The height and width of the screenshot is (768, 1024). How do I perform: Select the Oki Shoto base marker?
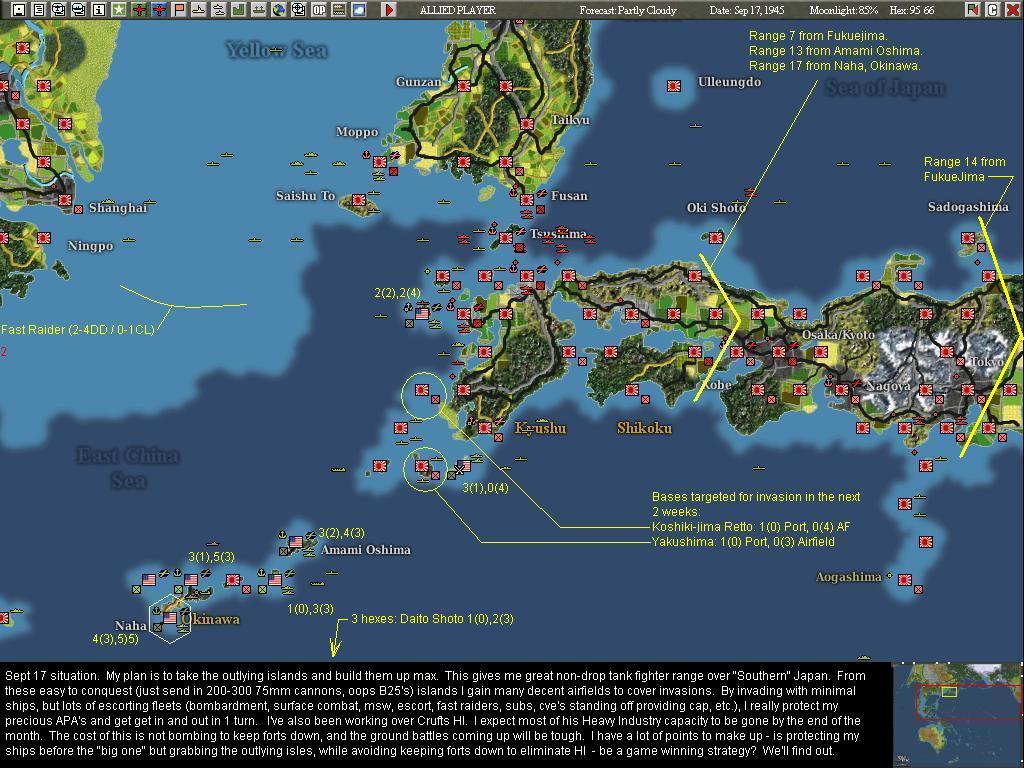[x=716, y=238]
